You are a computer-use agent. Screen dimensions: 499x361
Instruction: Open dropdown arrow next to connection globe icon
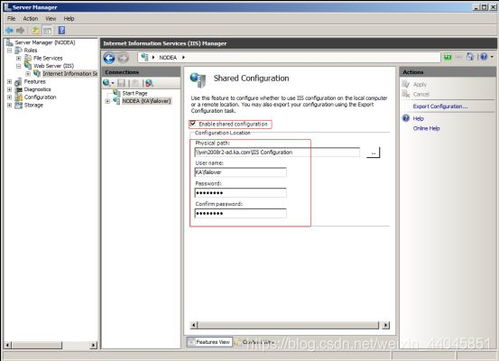point(113,83)
